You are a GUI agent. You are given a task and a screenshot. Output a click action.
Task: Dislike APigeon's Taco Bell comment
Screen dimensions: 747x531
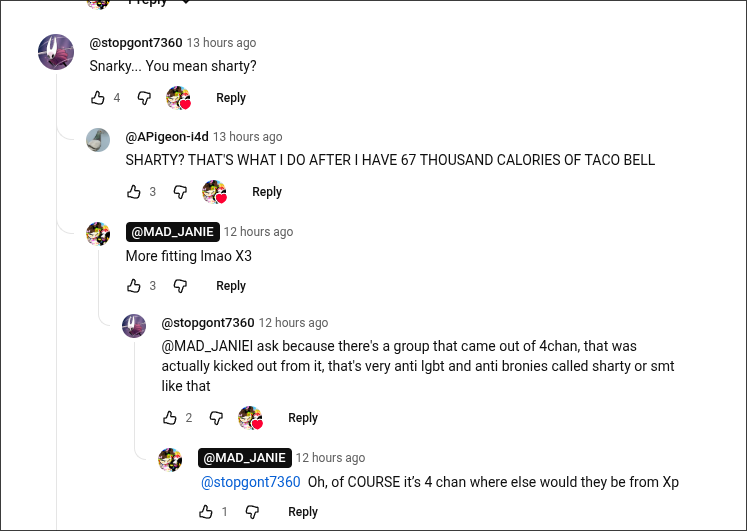coord(180,192)
